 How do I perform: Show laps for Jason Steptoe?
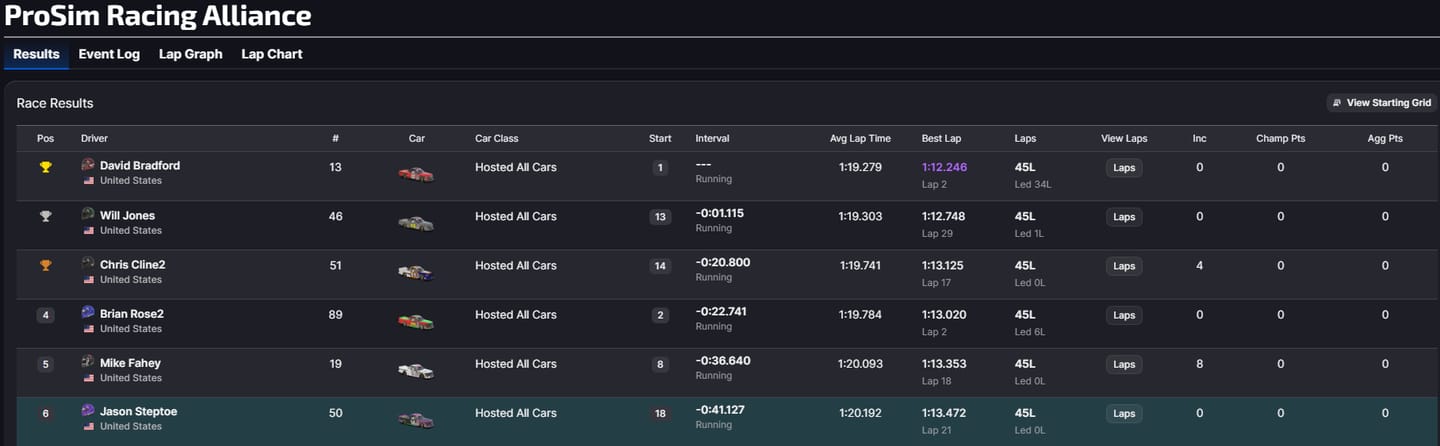[1124, 413]
